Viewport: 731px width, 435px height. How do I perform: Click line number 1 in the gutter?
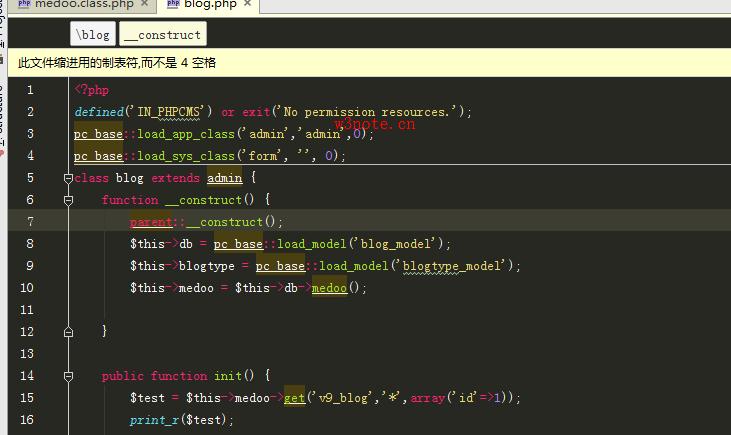(30, 90)
